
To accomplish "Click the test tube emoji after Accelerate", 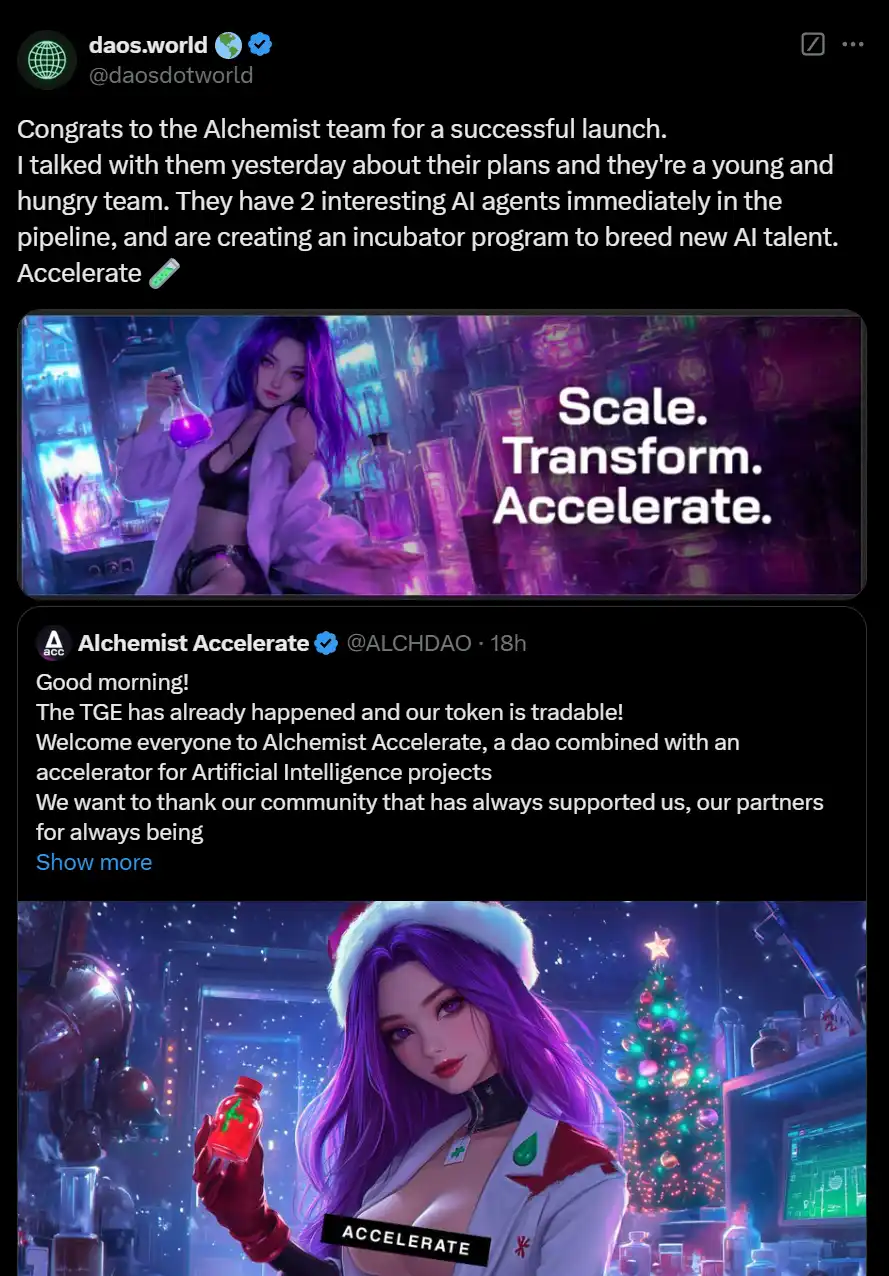I will tap(163, 273).
